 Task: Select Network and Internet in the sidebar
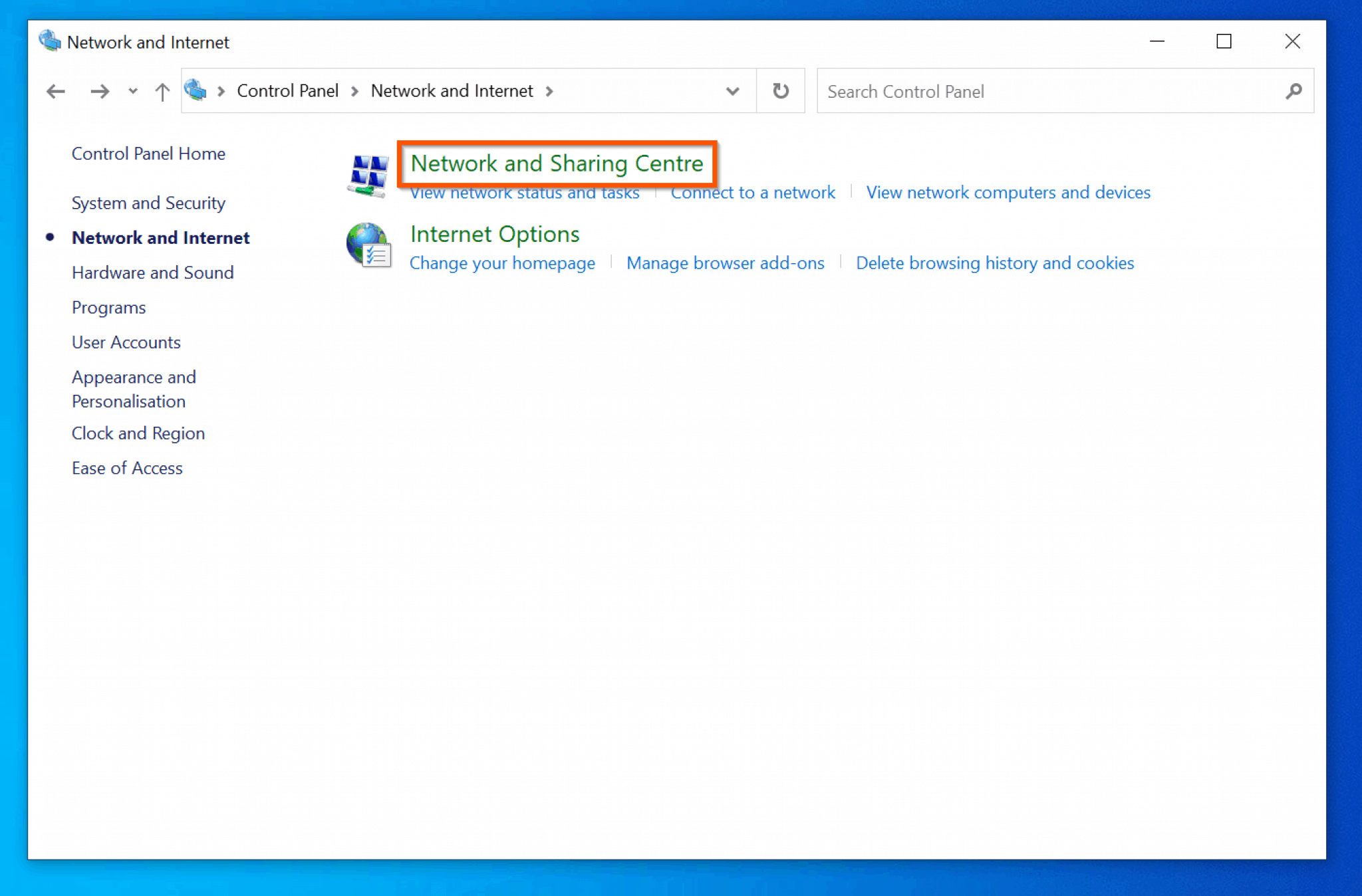[160, 237]
